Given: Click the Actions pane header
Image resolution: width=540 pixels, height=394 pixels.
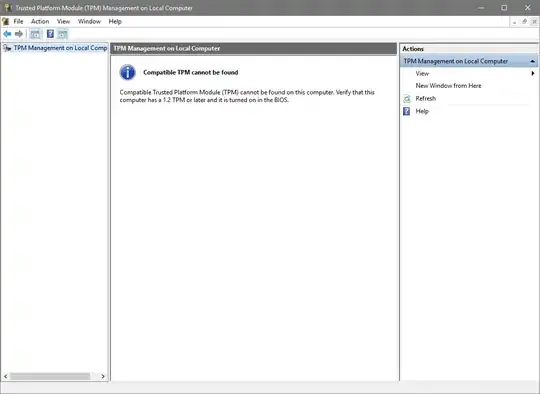Looking at the screenshot, I should click(469, 49).
